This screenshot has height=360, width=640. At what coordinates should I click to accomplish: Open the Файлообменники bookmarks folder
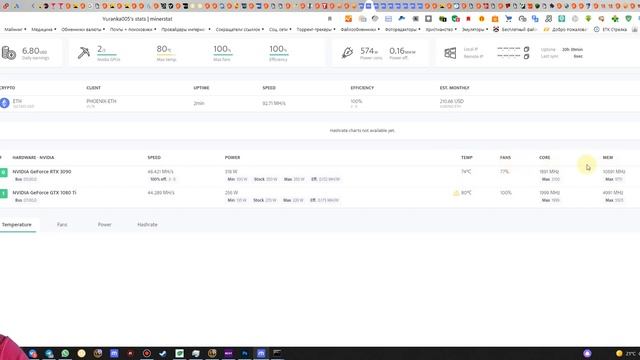tap(360, 29)
